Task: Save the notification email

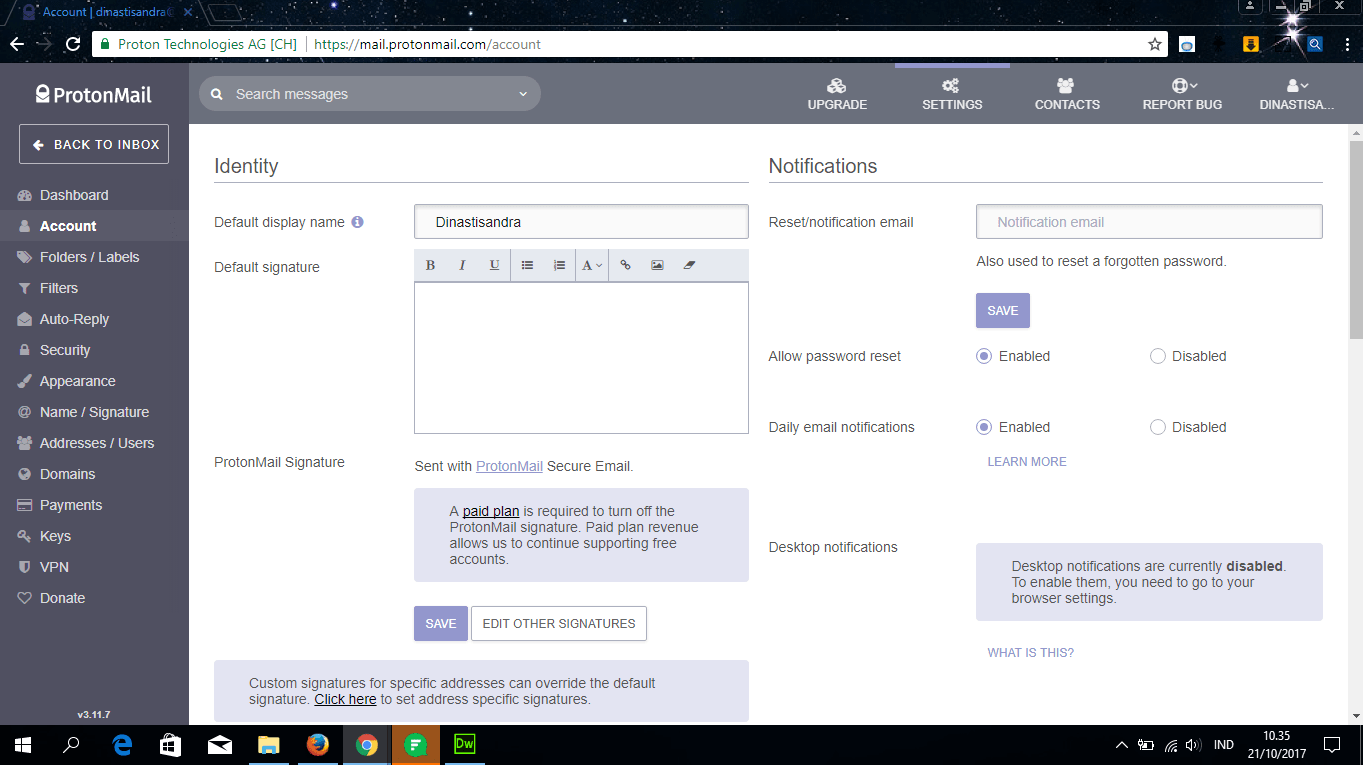Action: 1002,311
